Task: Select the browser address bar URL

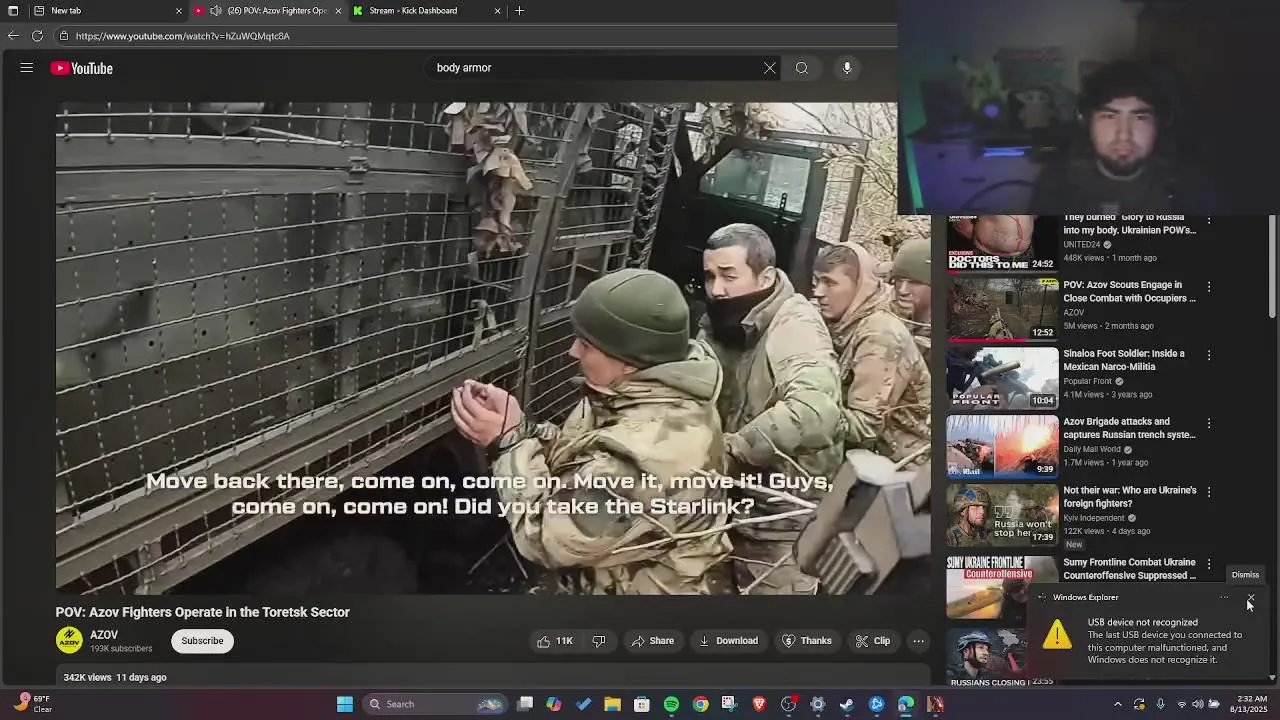Action: 182,36
